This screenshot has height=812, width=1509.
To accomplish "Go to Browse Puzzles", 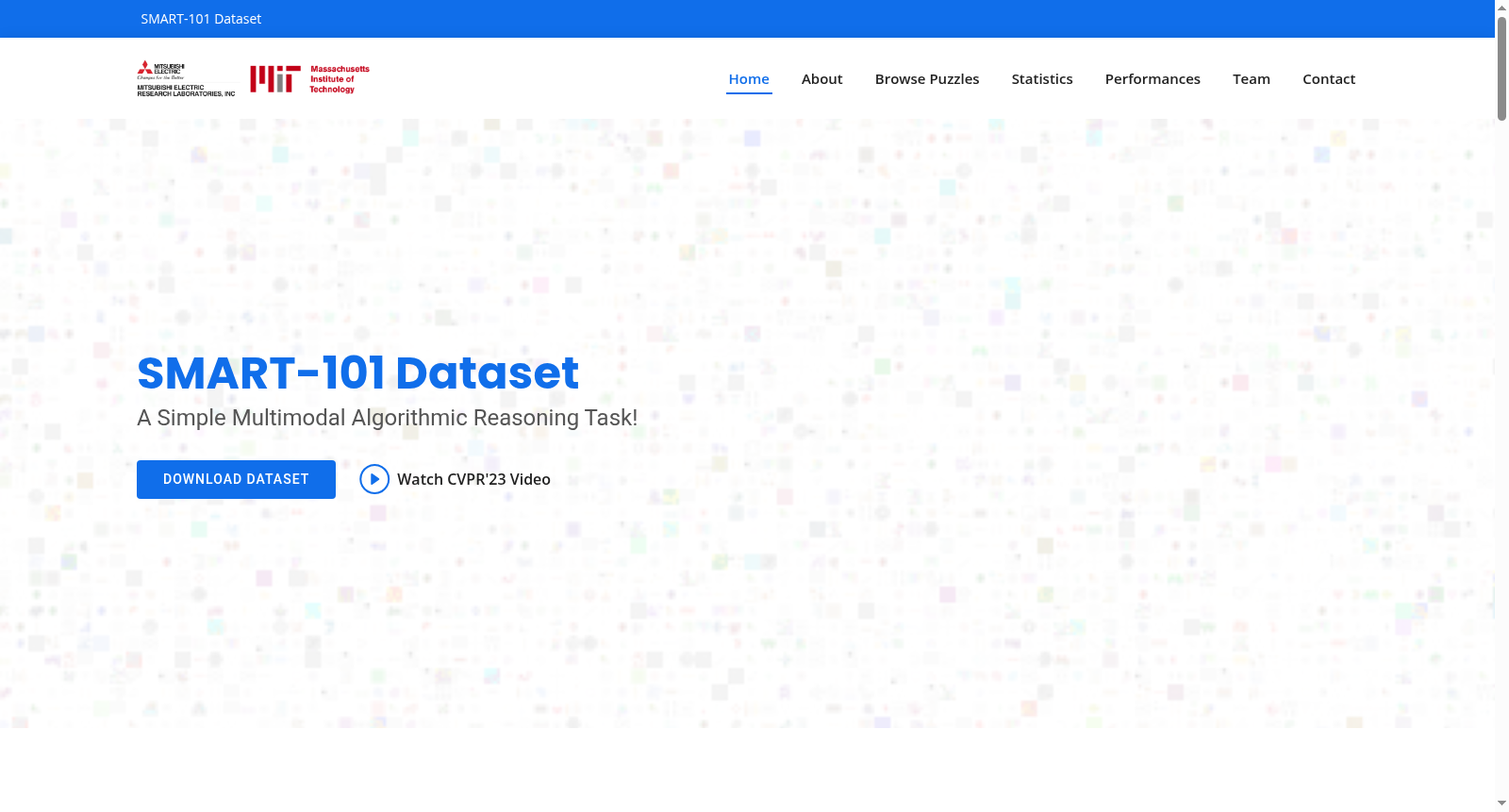I will (927, 79).
